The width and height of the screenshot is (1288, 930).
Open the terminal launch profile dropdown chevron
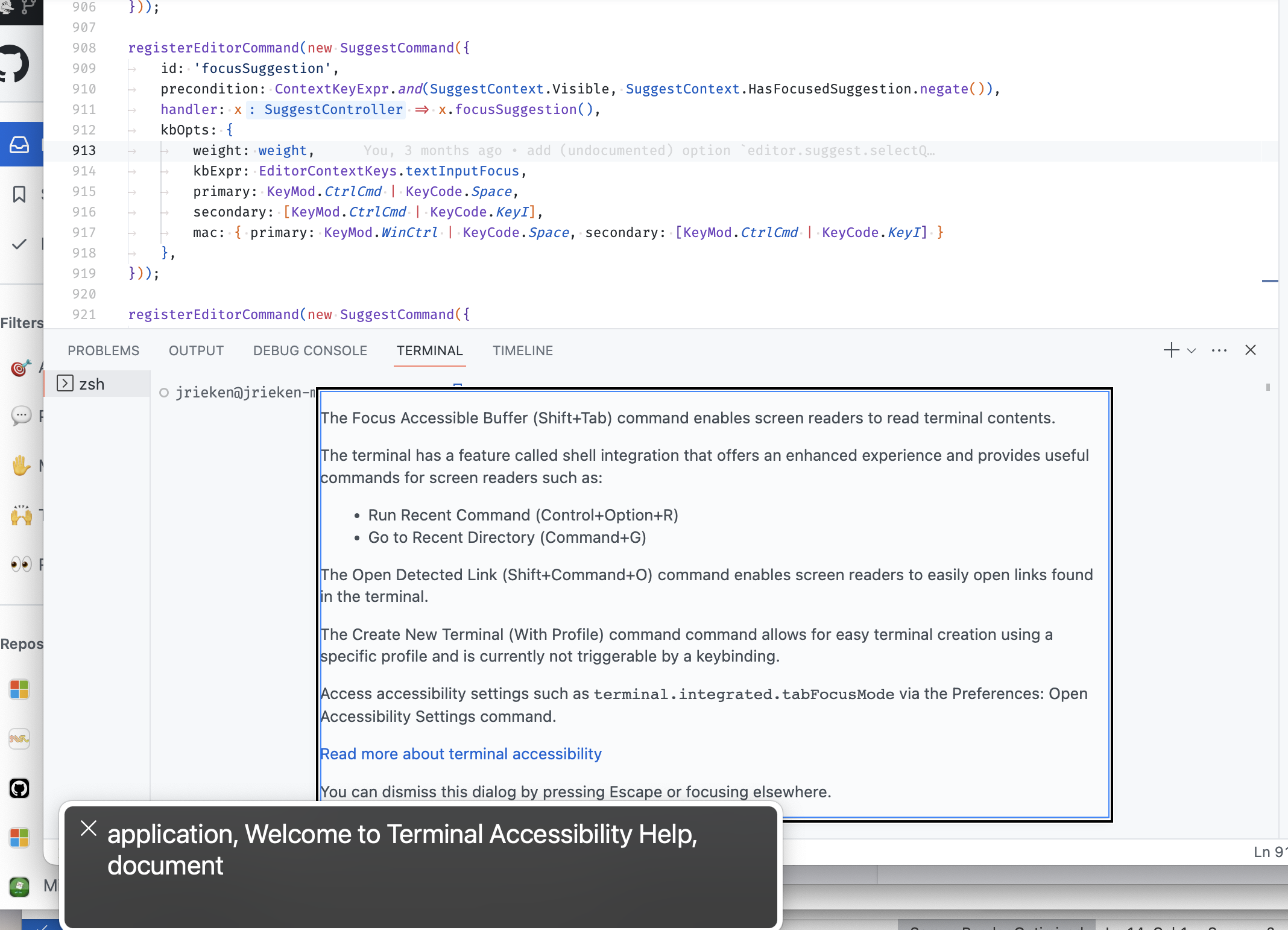point(1192,350)
